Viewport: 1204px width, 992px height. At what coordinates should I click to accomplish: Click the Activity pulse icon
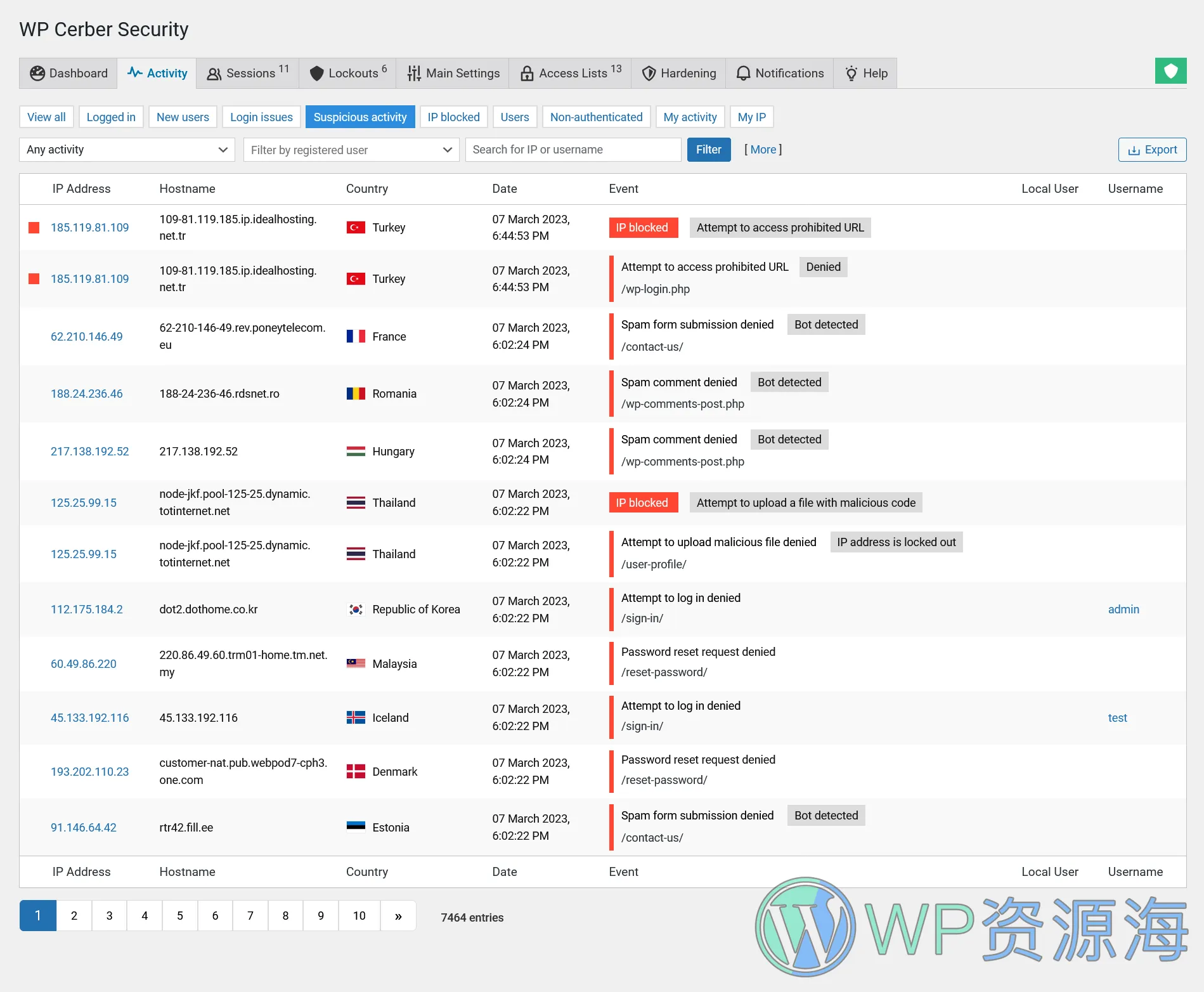[x=134, y=72]
